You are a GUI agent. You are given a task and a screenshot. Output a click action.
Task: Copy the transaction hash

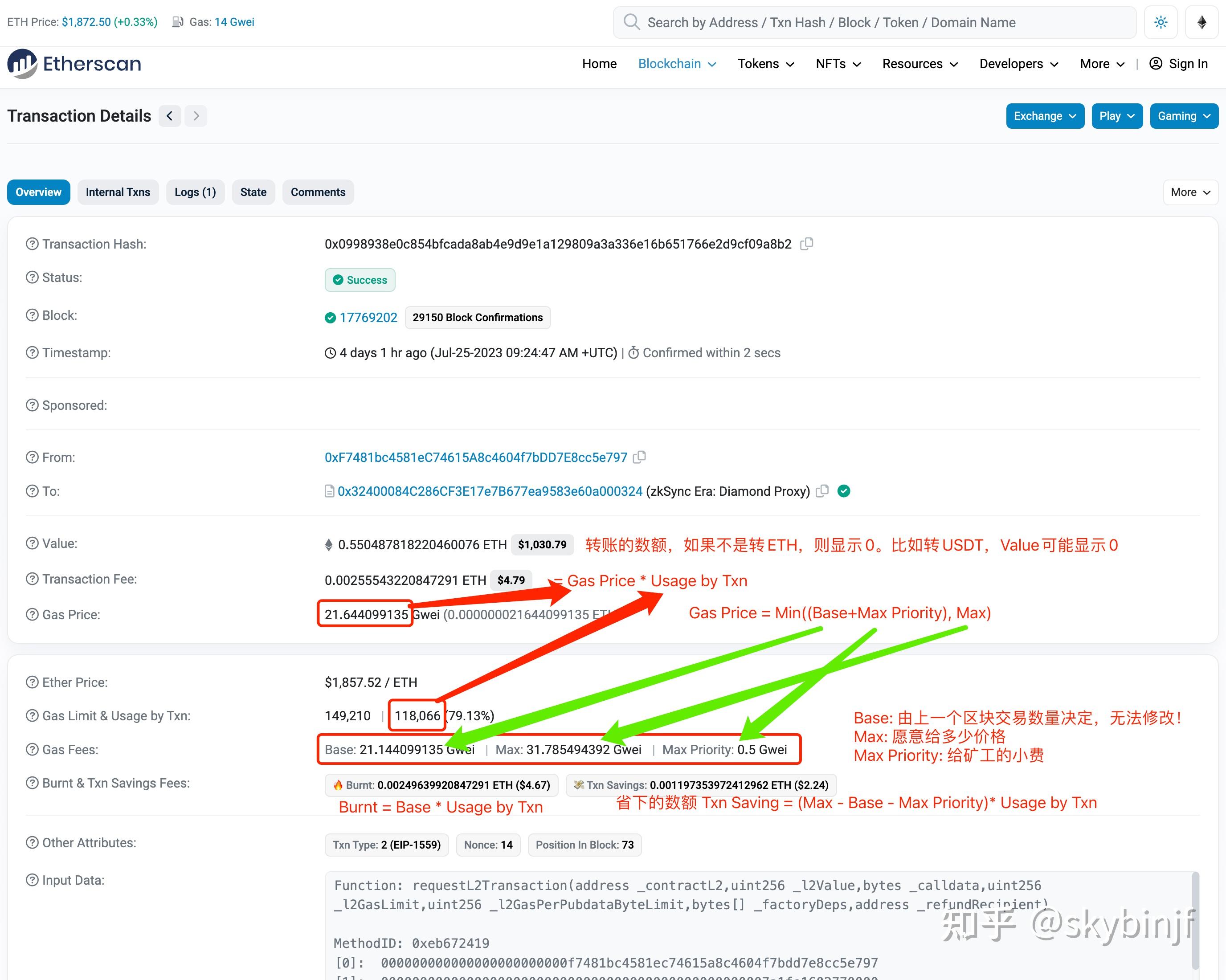pos(808,243)
